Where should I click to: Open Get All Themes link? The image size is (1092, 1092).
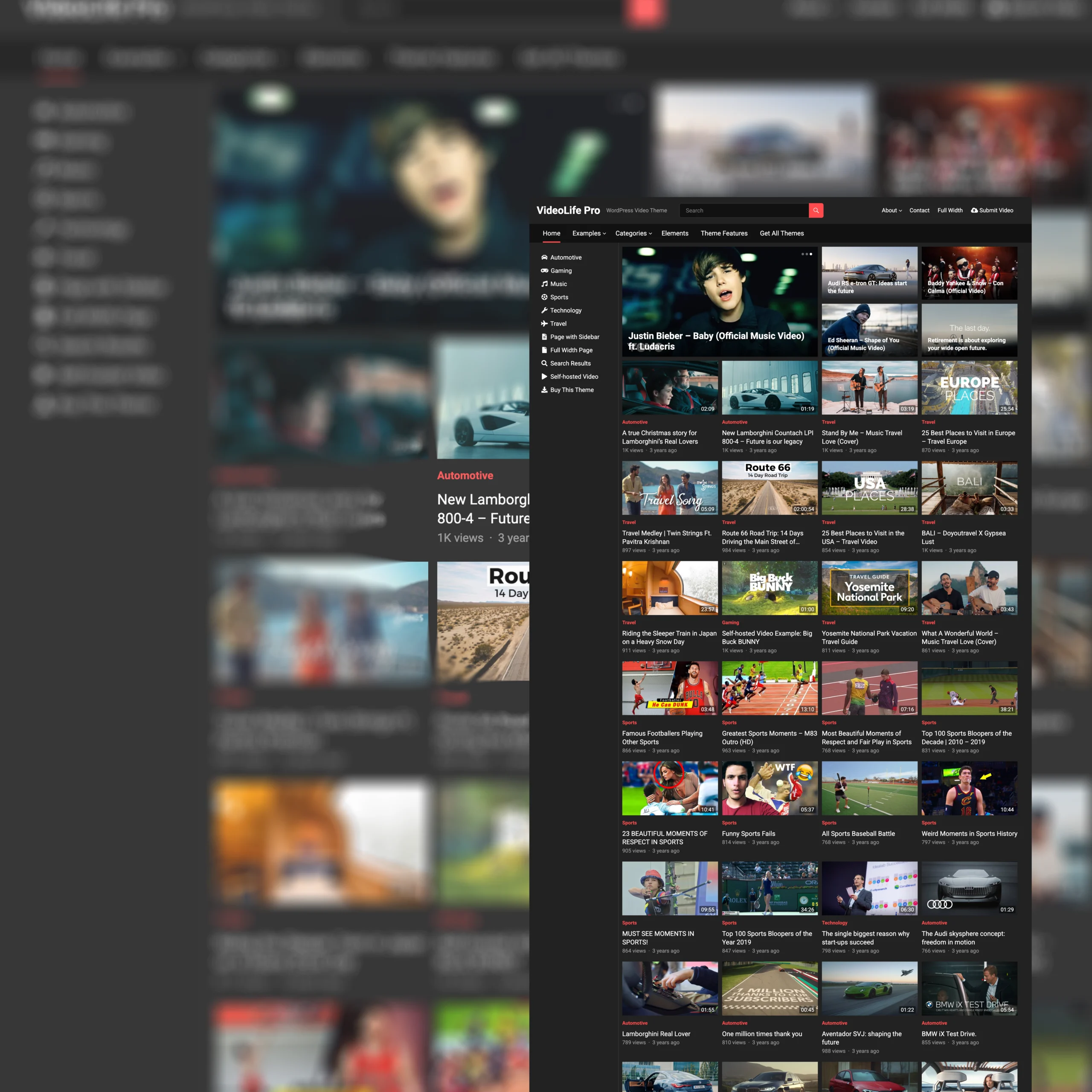click(x=781, y=233)
